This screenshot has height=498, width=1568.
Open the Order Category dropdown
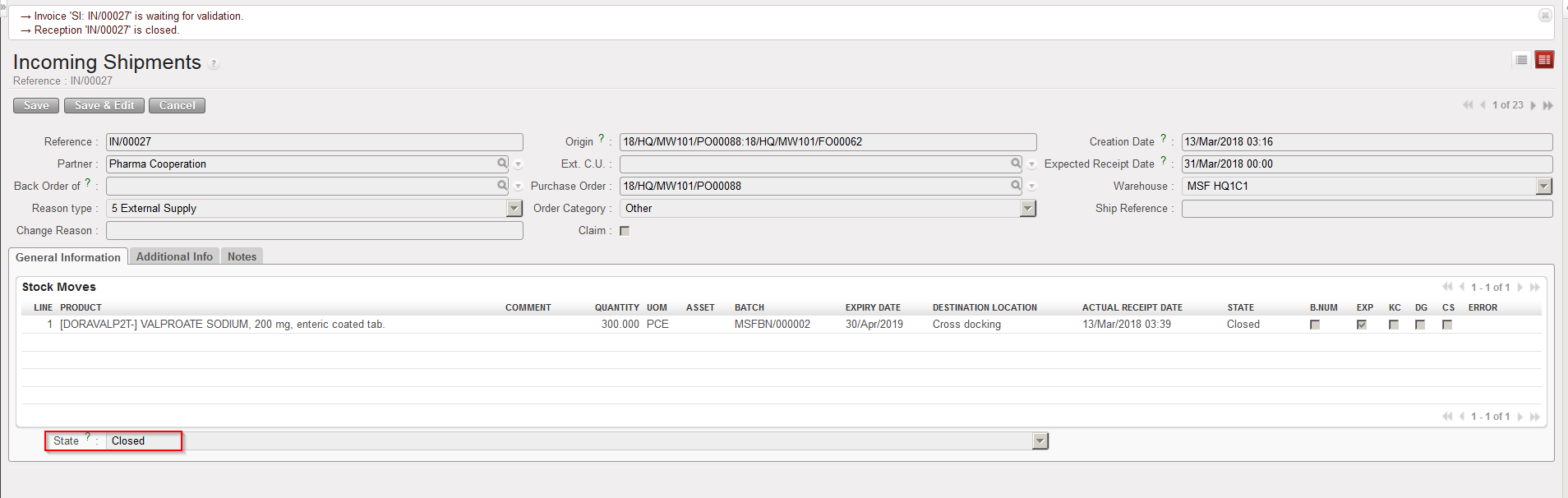pos(1027,209)
